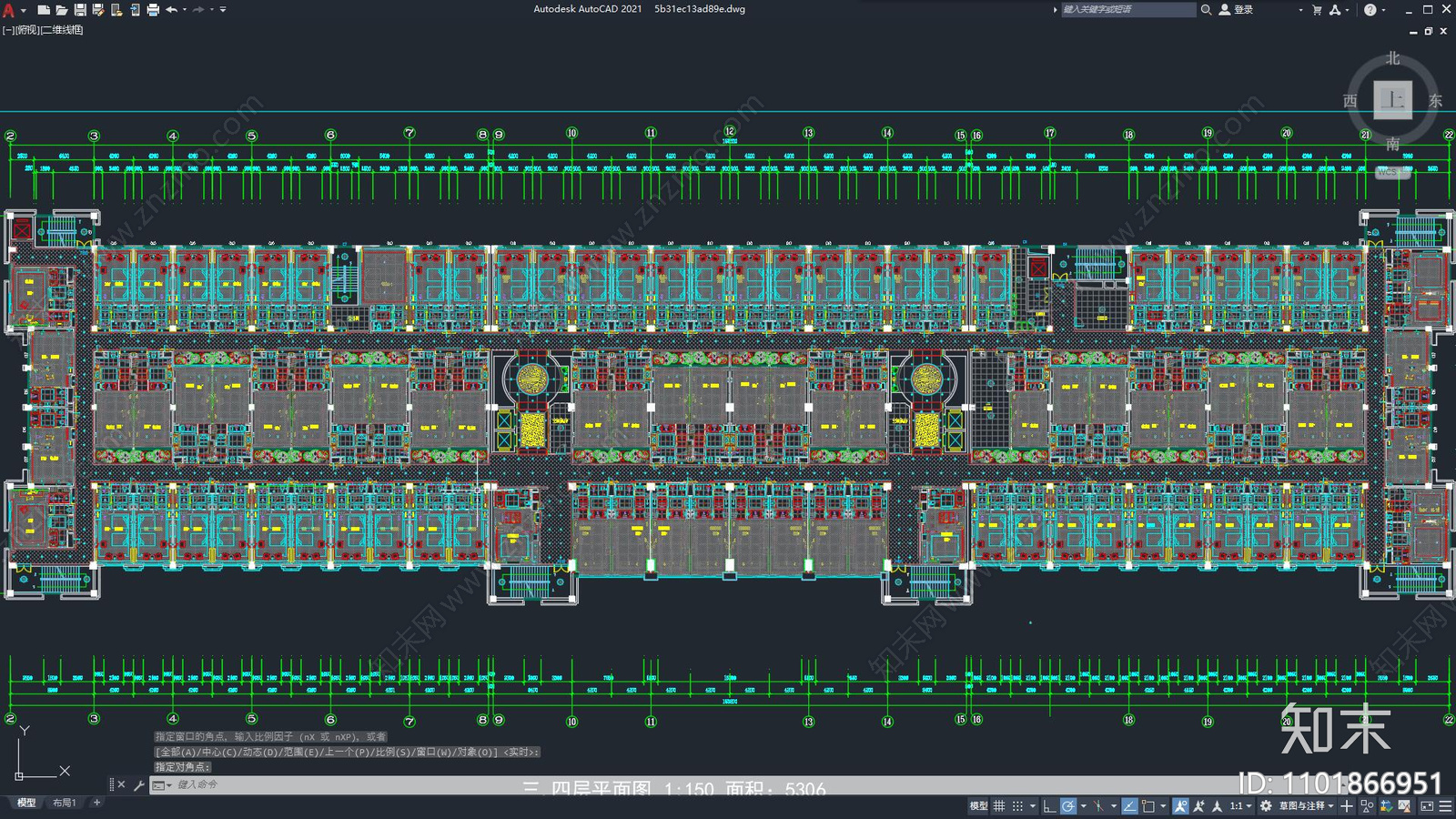Open the Autodesk App Store cart

pos(1317,10)
